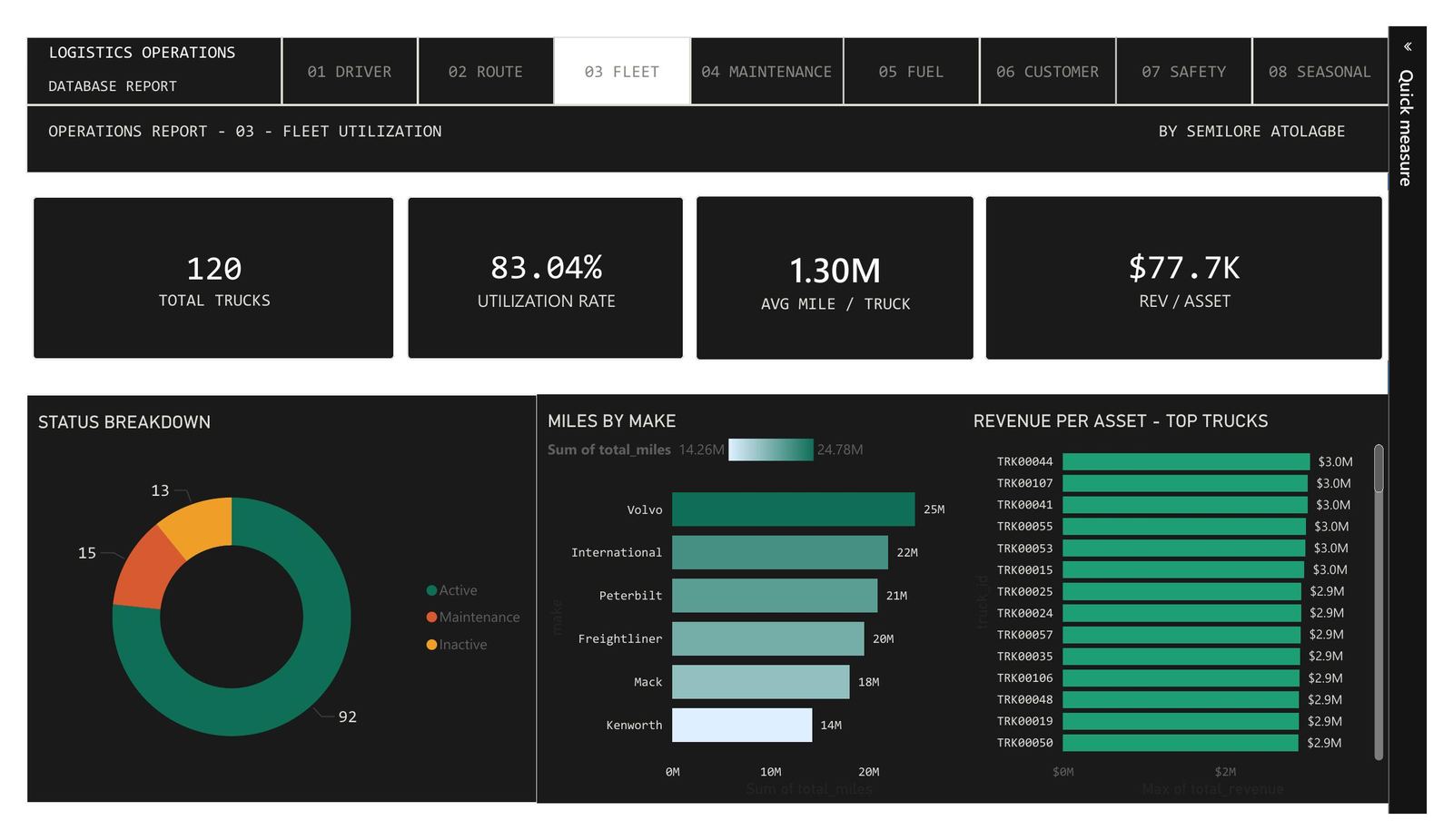Select the 120 Total Trucks card

(x=213, y=278)
